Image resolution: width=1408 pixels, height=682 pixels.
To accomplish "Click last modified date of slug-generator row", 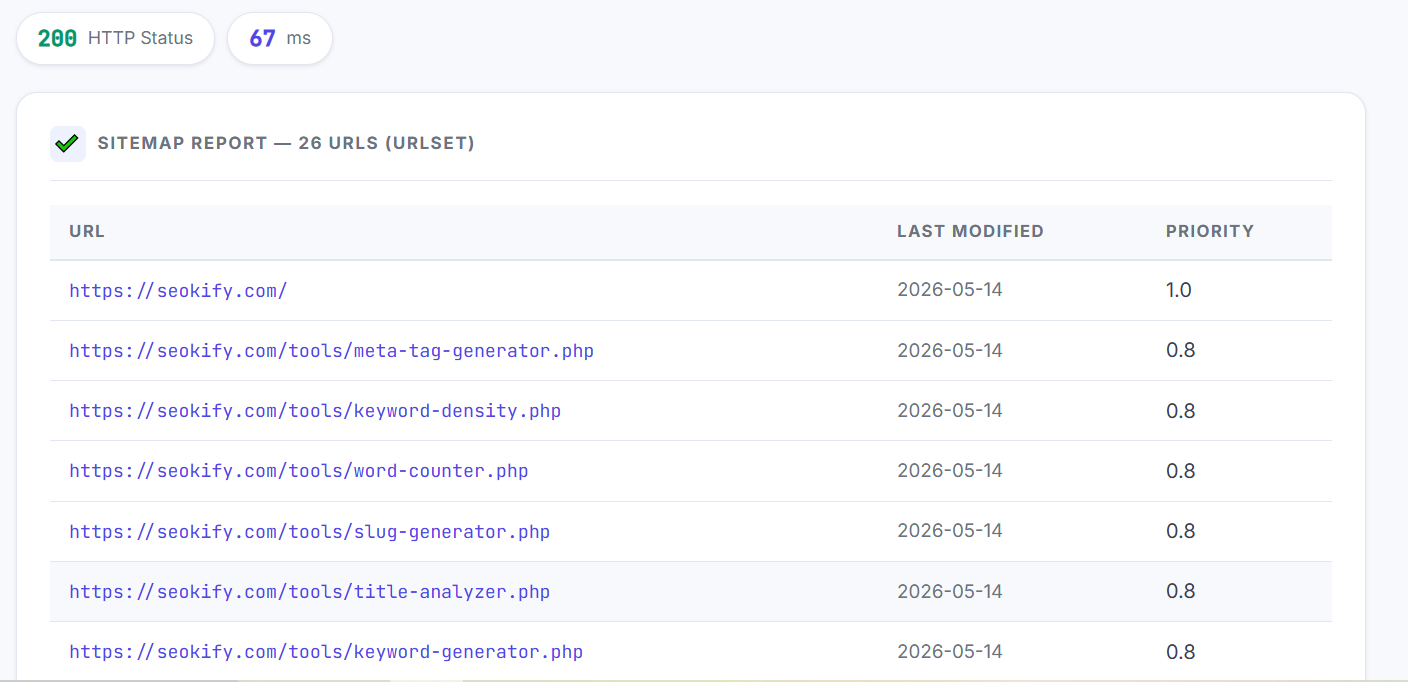I will point(950,531).
